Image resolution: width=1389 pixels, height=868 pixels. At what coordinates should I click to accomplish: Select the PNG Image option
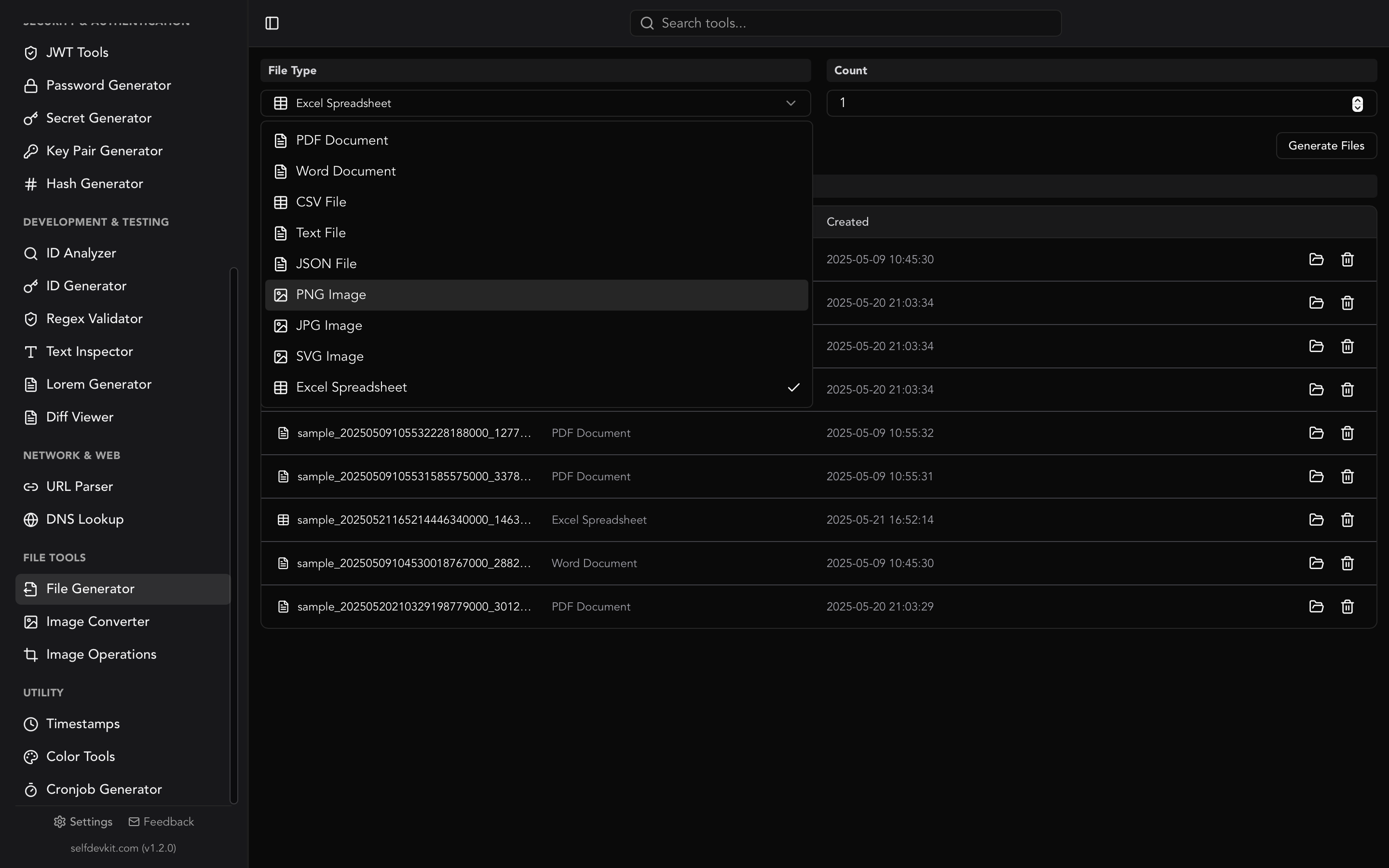[536, 295]
